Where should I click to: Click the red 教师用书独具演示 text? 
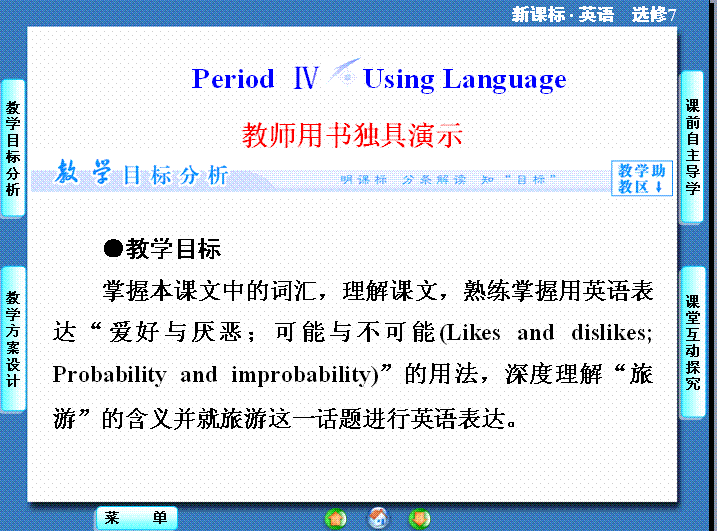point(352,135)
